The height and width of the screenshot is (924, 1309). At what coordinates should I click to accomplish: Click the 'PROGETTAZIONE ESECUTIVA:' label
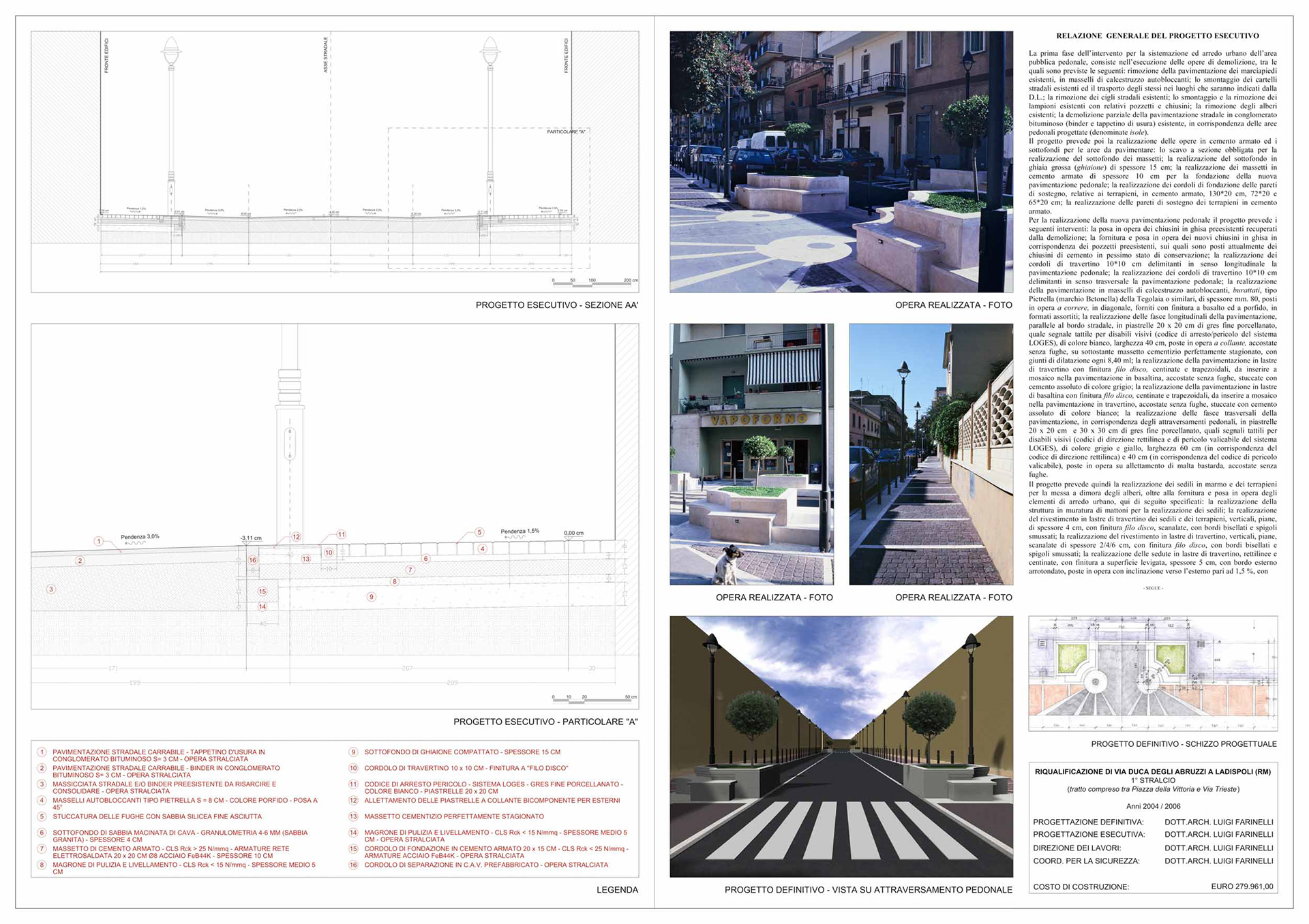coord(1088,835)
